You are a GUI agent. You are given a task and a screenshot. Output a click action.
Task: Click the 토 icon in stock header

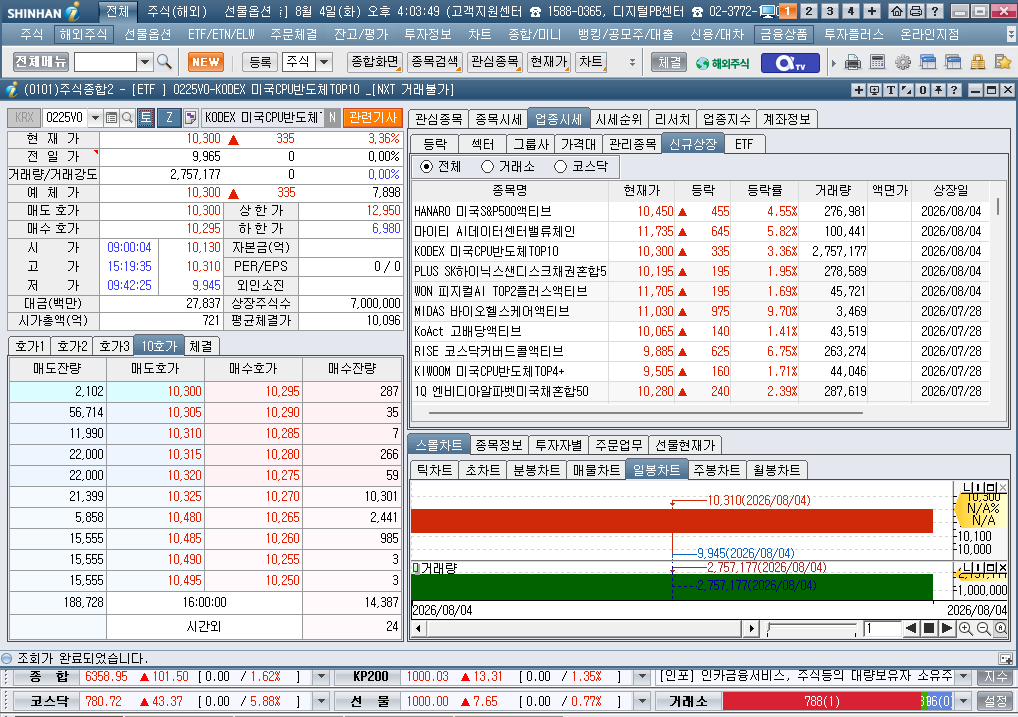[145, 118]
